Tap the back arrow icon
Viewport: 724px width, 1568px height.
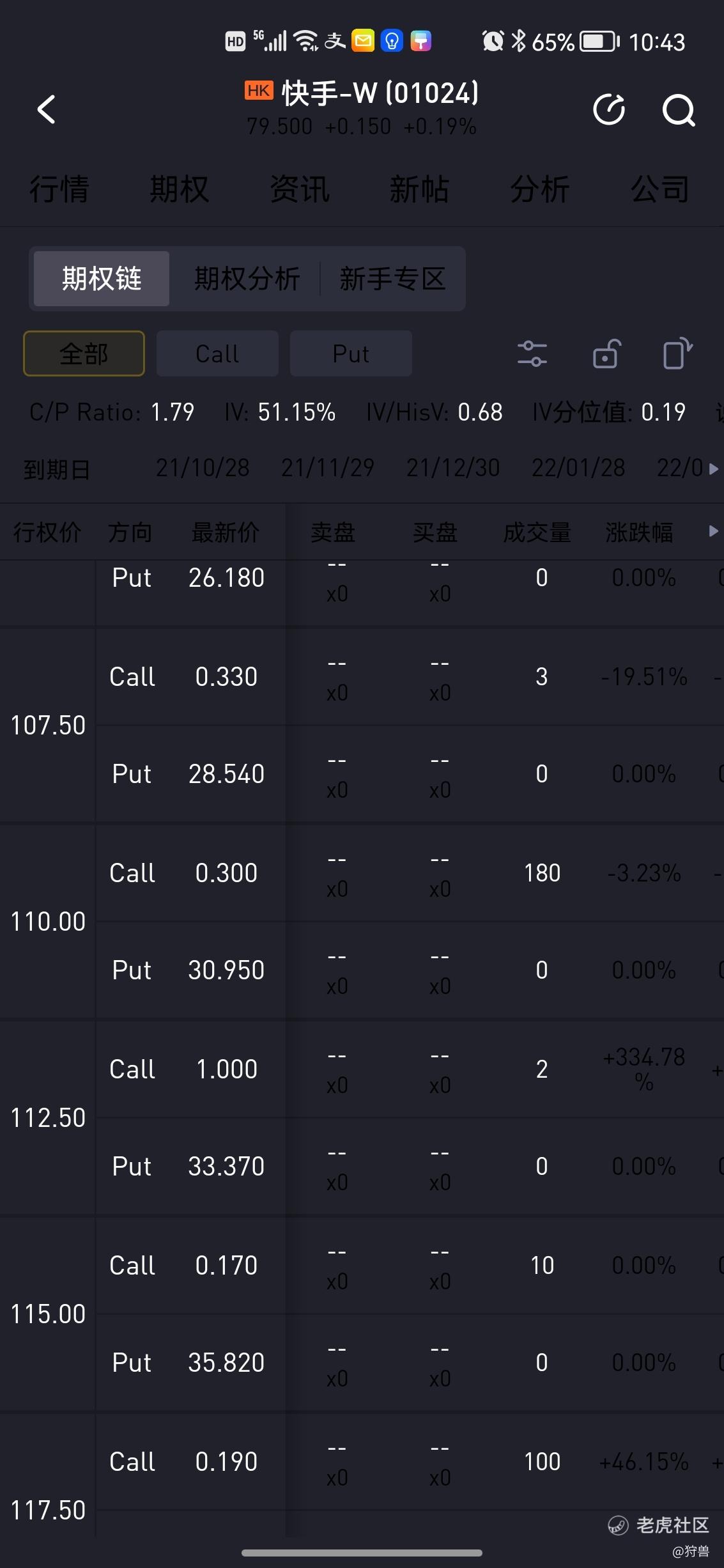pos(47,109)
